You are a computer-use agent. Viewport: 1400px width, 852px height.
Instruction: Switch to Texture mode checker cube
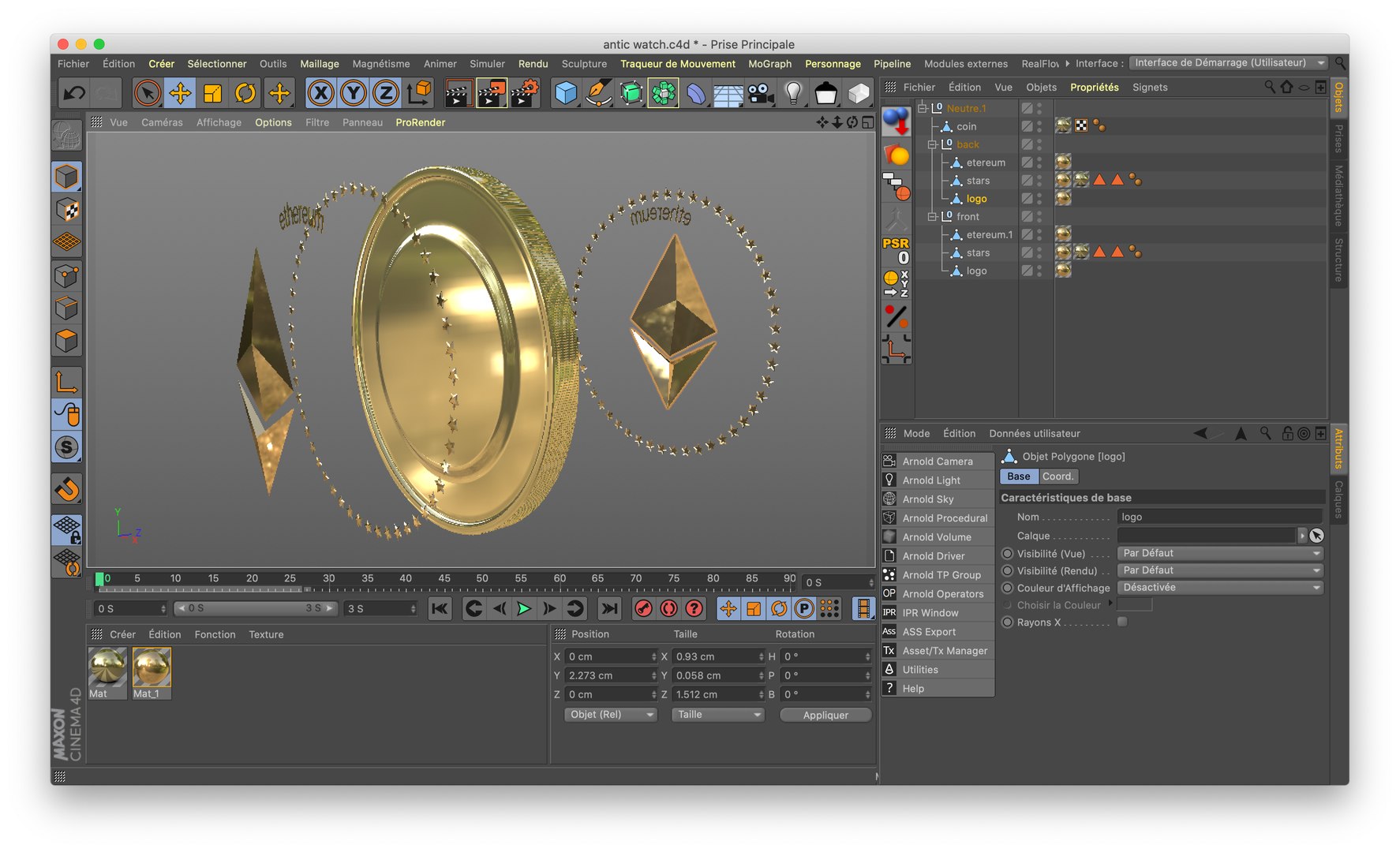click(67, 210)
